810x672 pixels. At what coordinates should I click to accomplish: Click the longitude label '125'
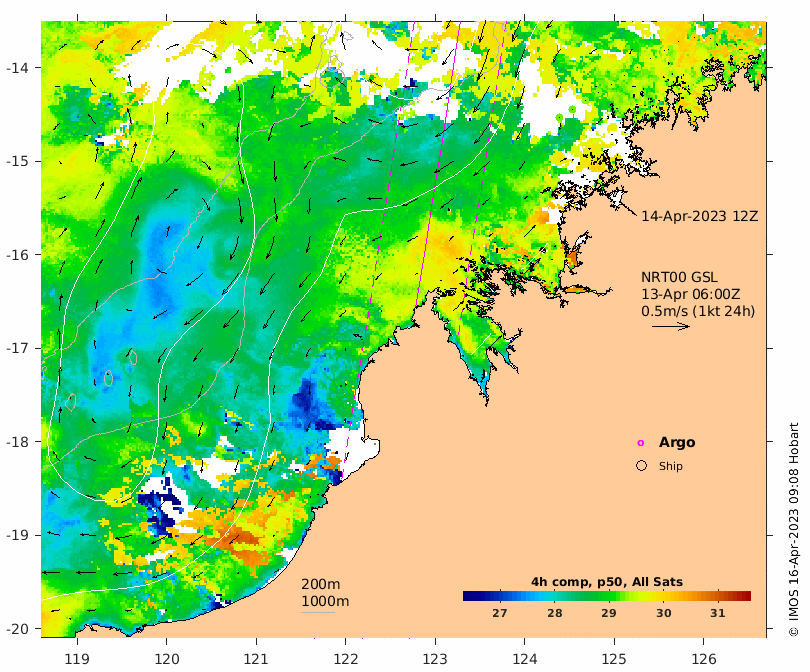tap(614, 660)
